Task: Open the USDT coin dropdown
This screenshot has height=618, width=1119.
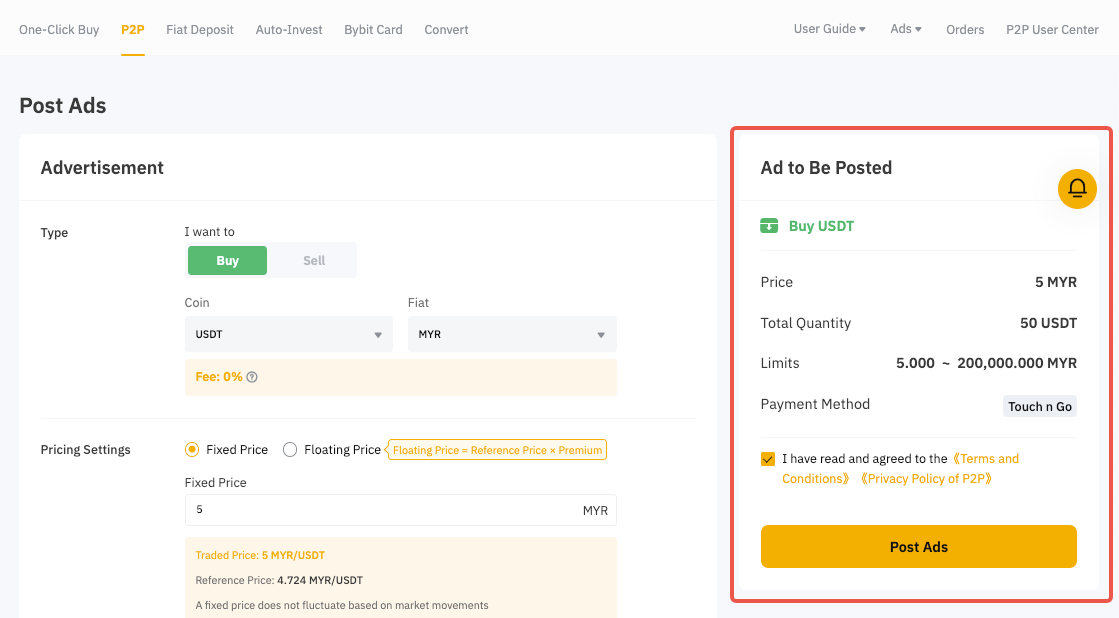Action: coord(288,335)
